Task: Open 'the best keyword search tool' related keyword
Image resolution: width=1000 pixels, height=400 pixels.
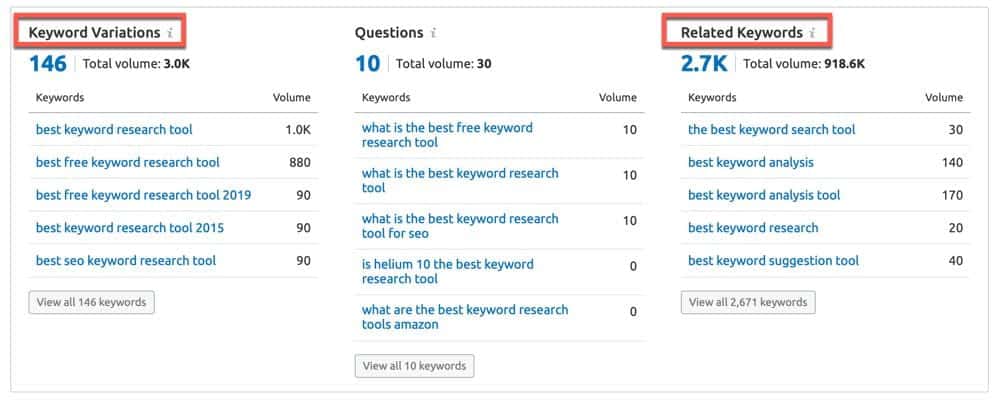Action: pos(771,130)
